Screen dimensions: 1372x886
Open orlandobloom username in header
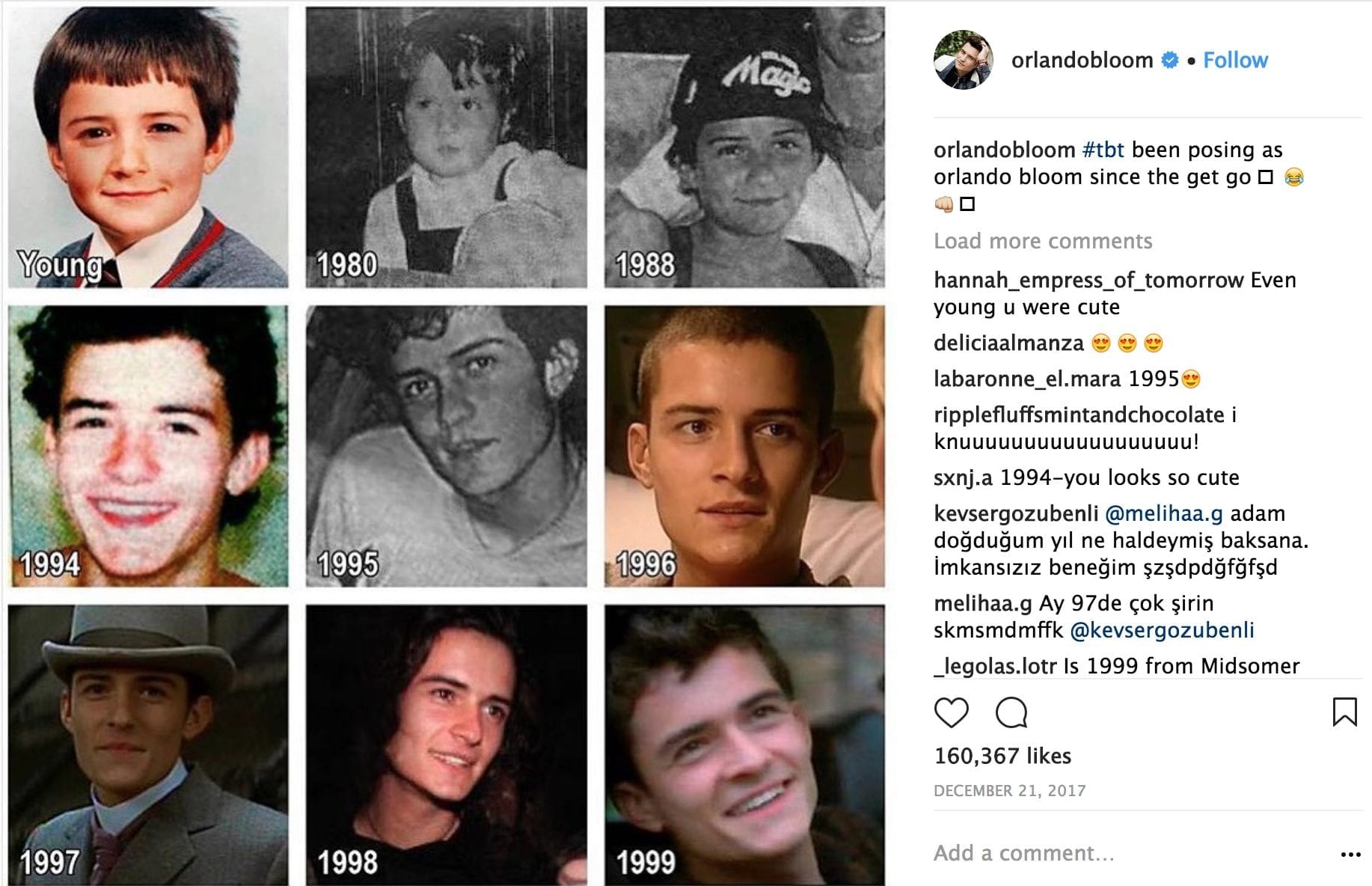[x=1082, y=60]
